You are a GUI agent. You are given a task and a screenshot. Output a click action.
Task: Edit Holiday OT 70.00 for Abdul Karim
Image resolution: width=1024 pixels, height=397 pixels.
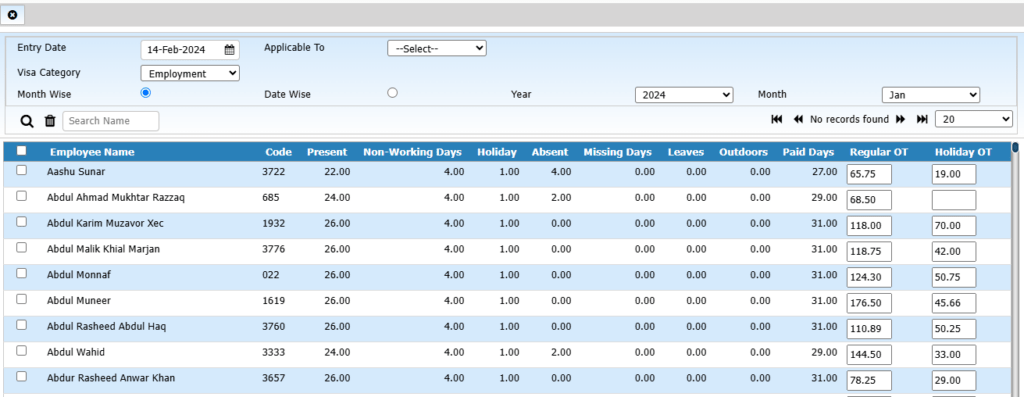954,226
